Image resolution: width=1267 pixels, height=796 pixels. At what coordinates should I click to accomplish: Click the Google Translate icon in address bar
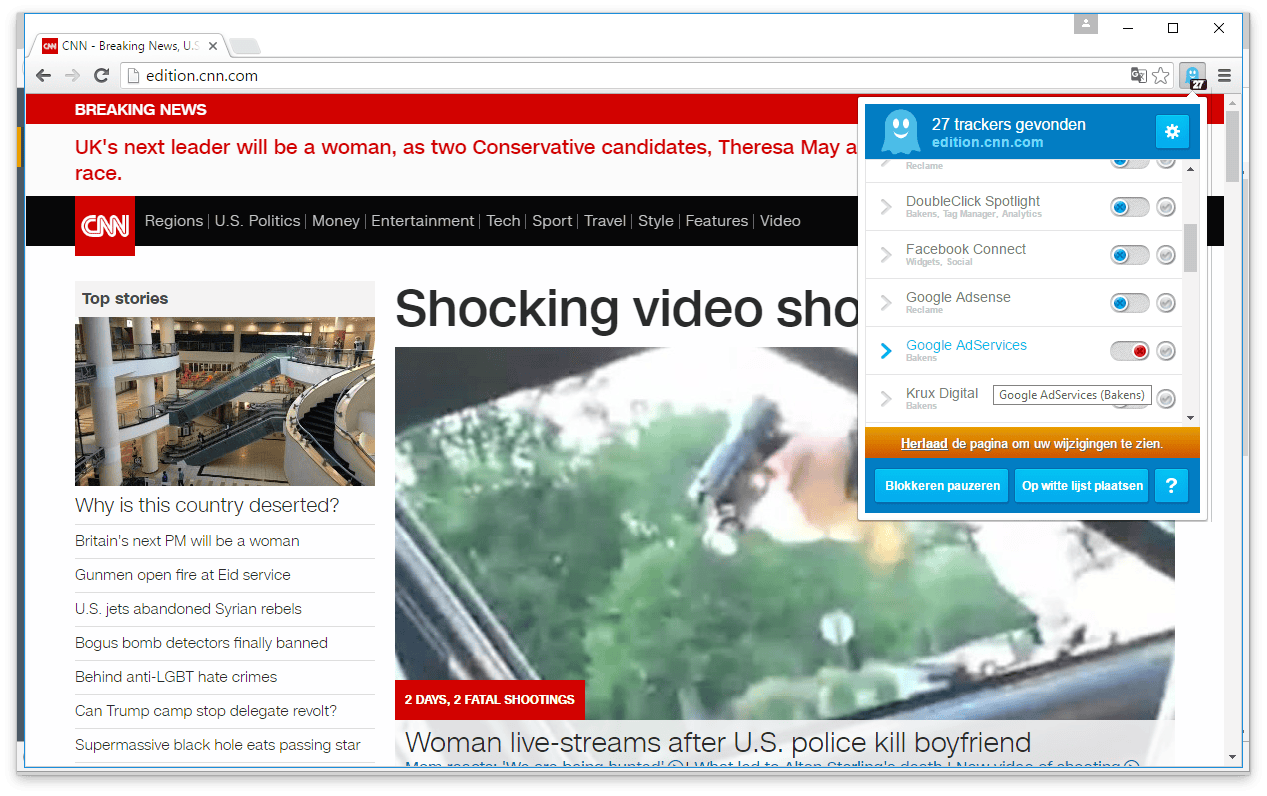[1138, 76]
